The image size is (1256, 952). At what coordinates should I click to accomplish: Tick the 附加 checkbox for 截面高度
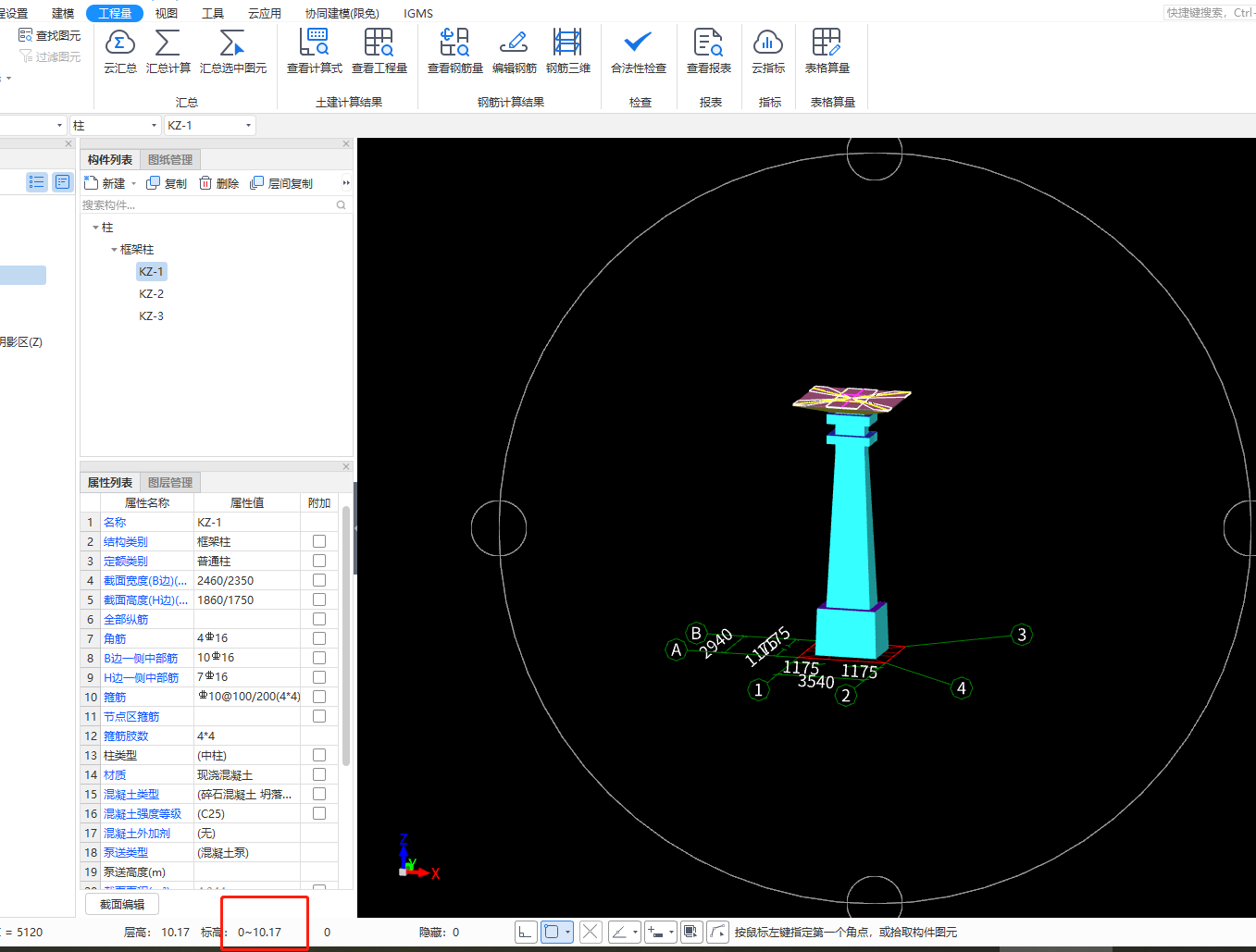[319, 600]
